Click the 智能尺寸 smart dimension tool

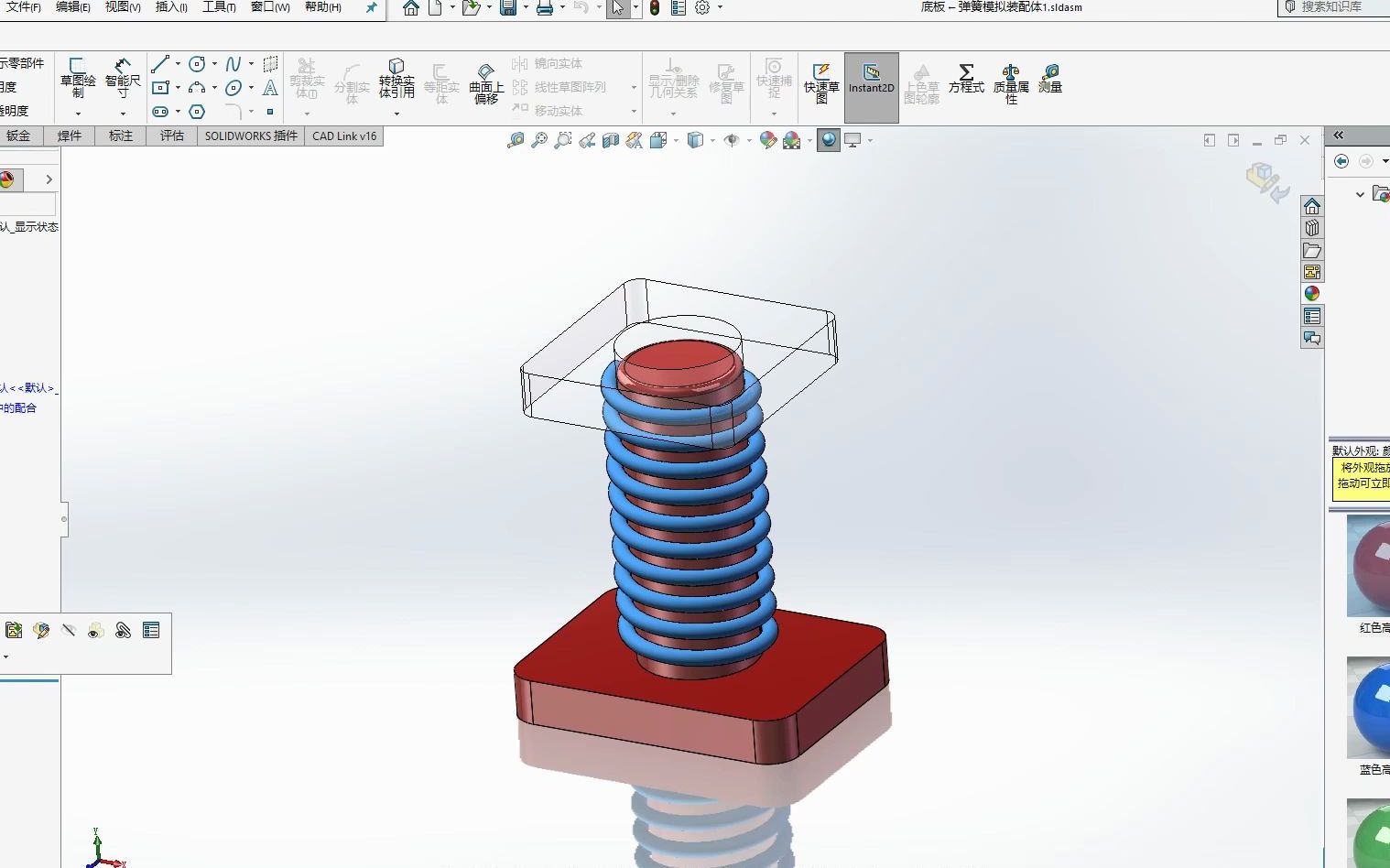tap(123, 78)
